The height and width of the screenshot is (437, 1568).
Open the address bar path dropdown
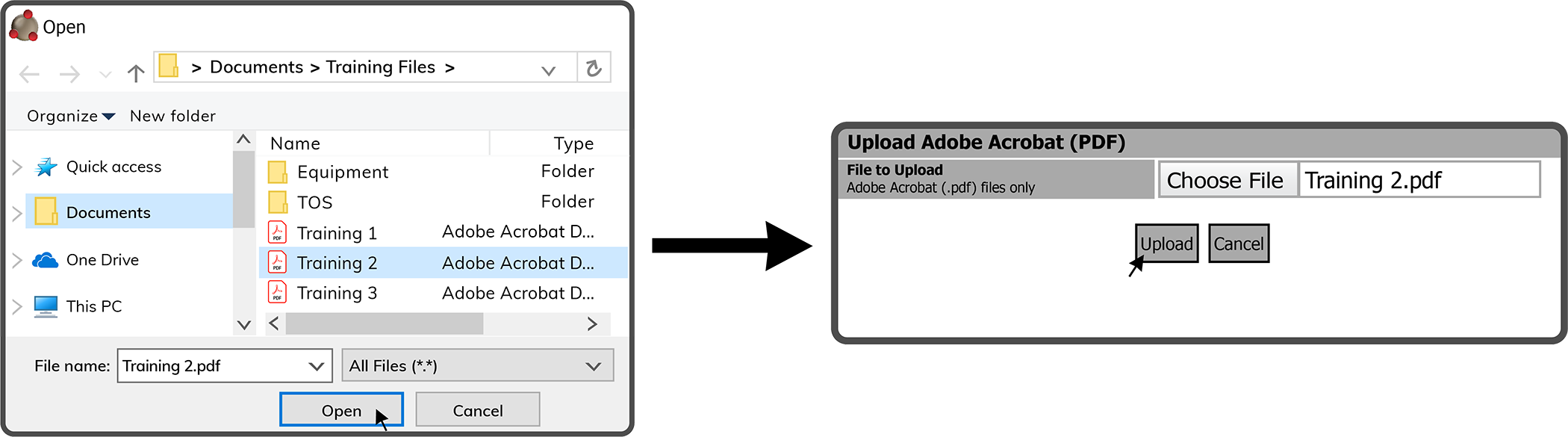point(549,70)
